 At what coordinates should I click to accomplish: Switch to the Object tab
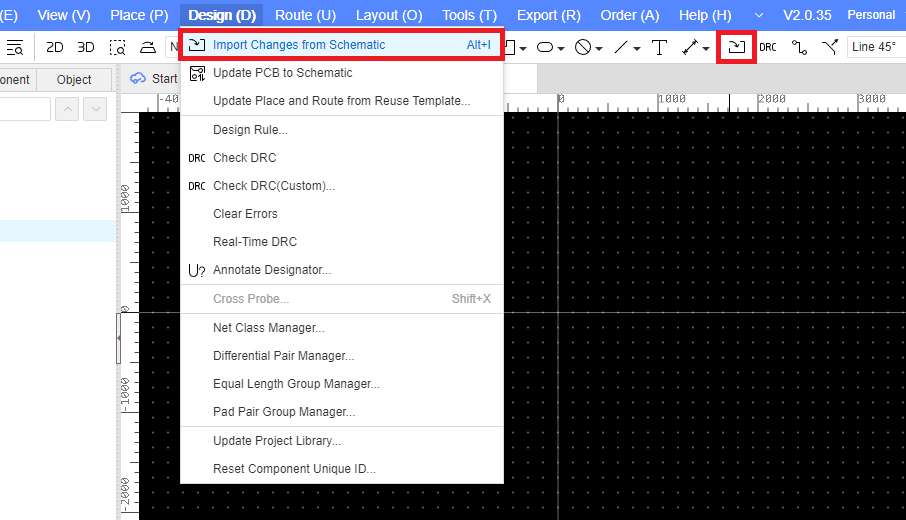(x=74, y=80)
